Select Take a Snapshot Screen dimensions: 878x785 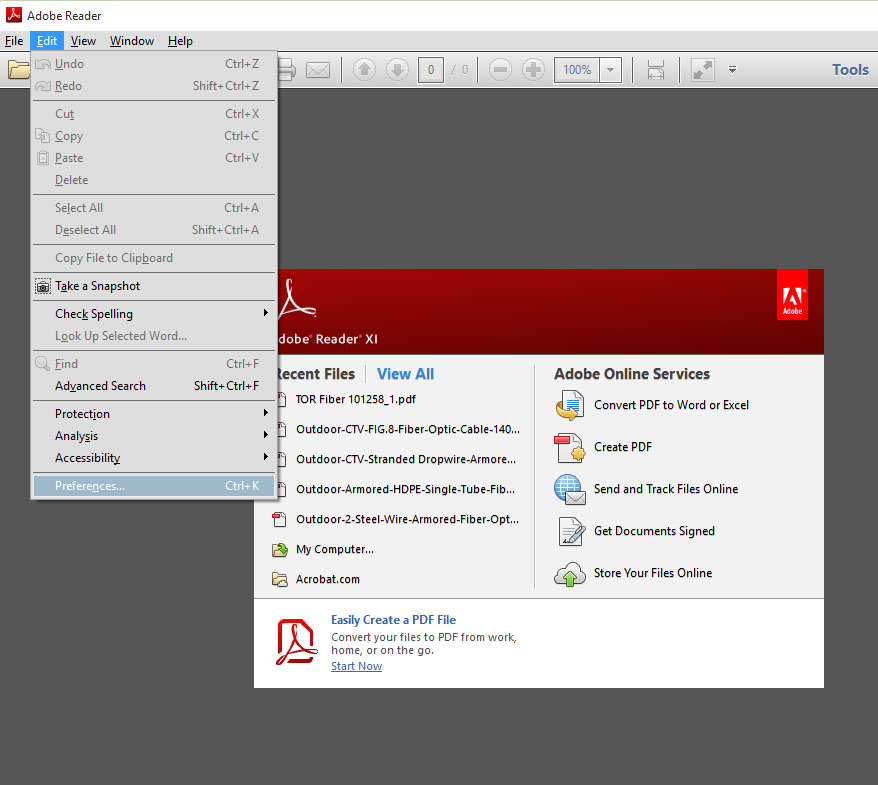point(154,286)
